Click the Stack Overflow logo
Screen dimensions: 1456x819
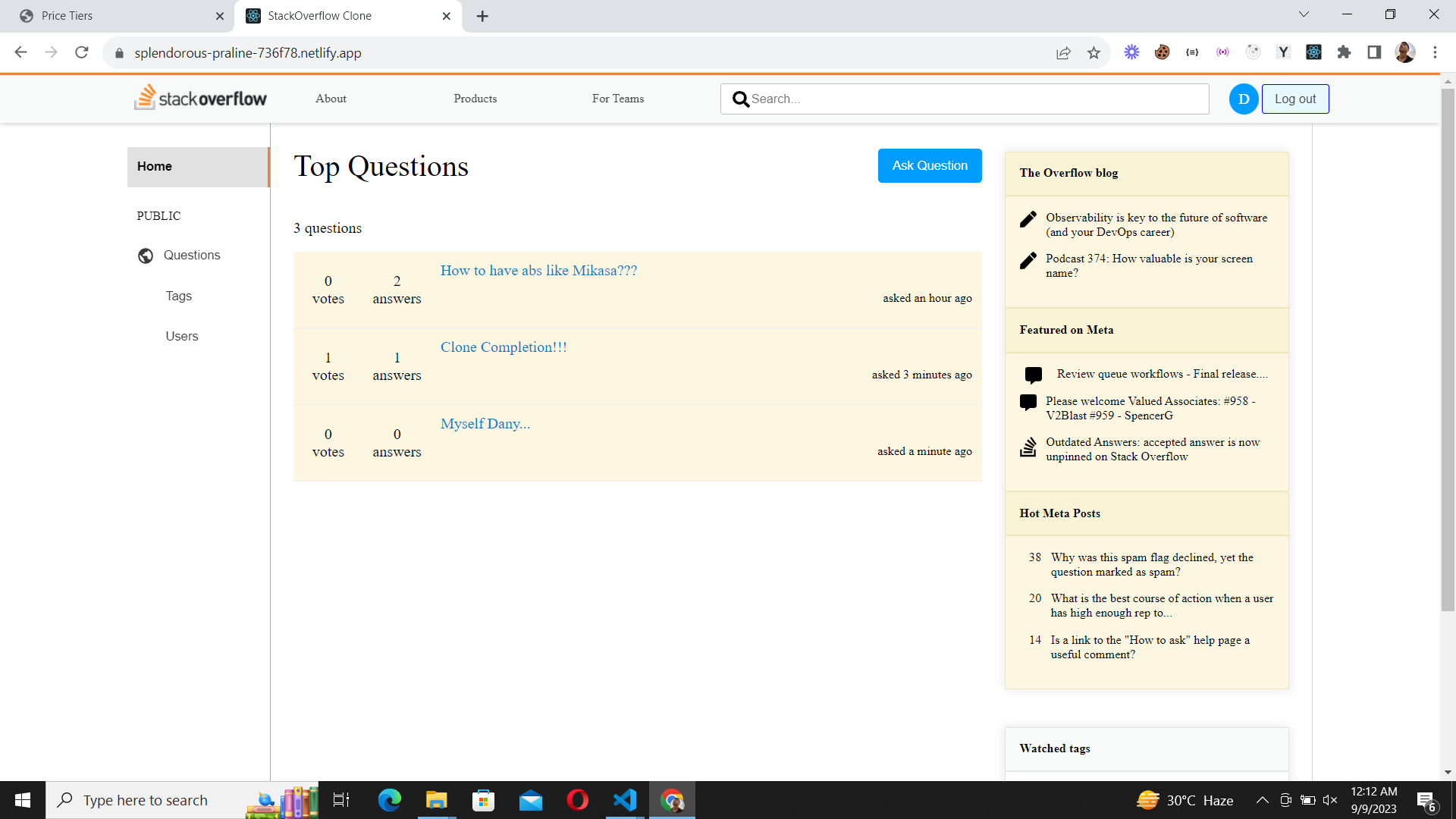pos(201,98)
